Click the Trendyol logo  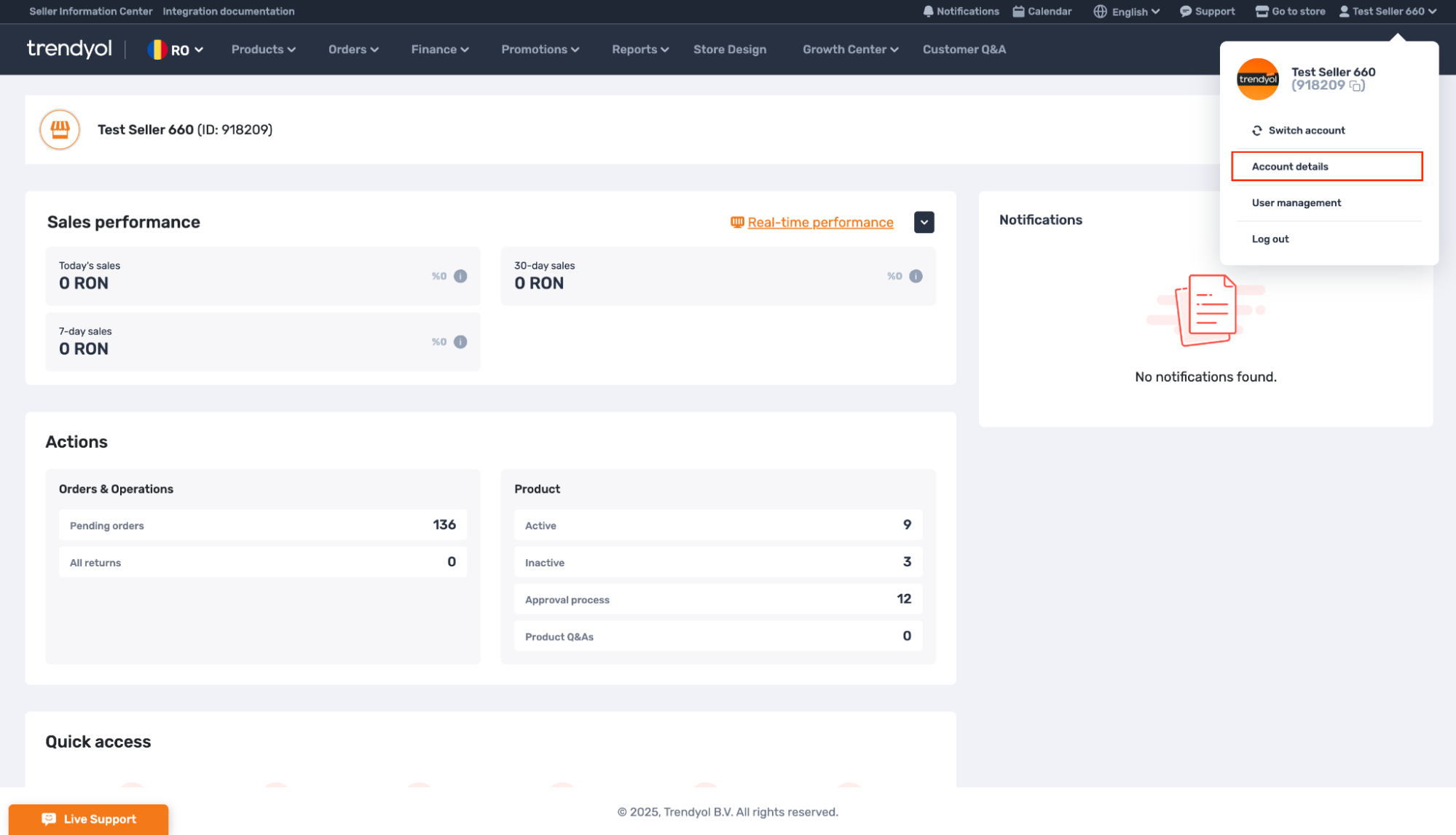pos(69,49)
